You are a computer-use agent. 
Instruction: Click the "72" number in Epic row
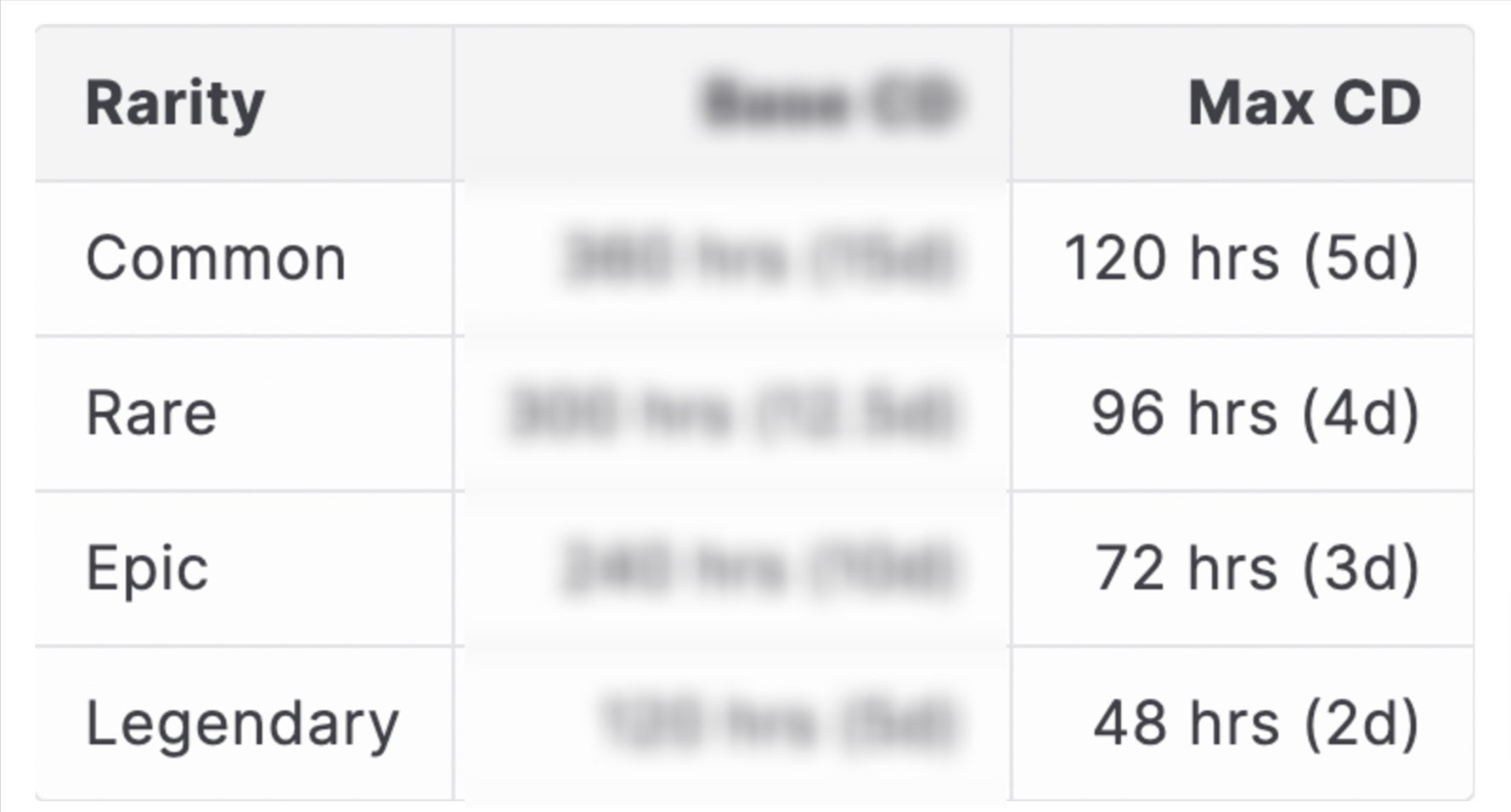pyautogui.click(x=1130, y=568)
